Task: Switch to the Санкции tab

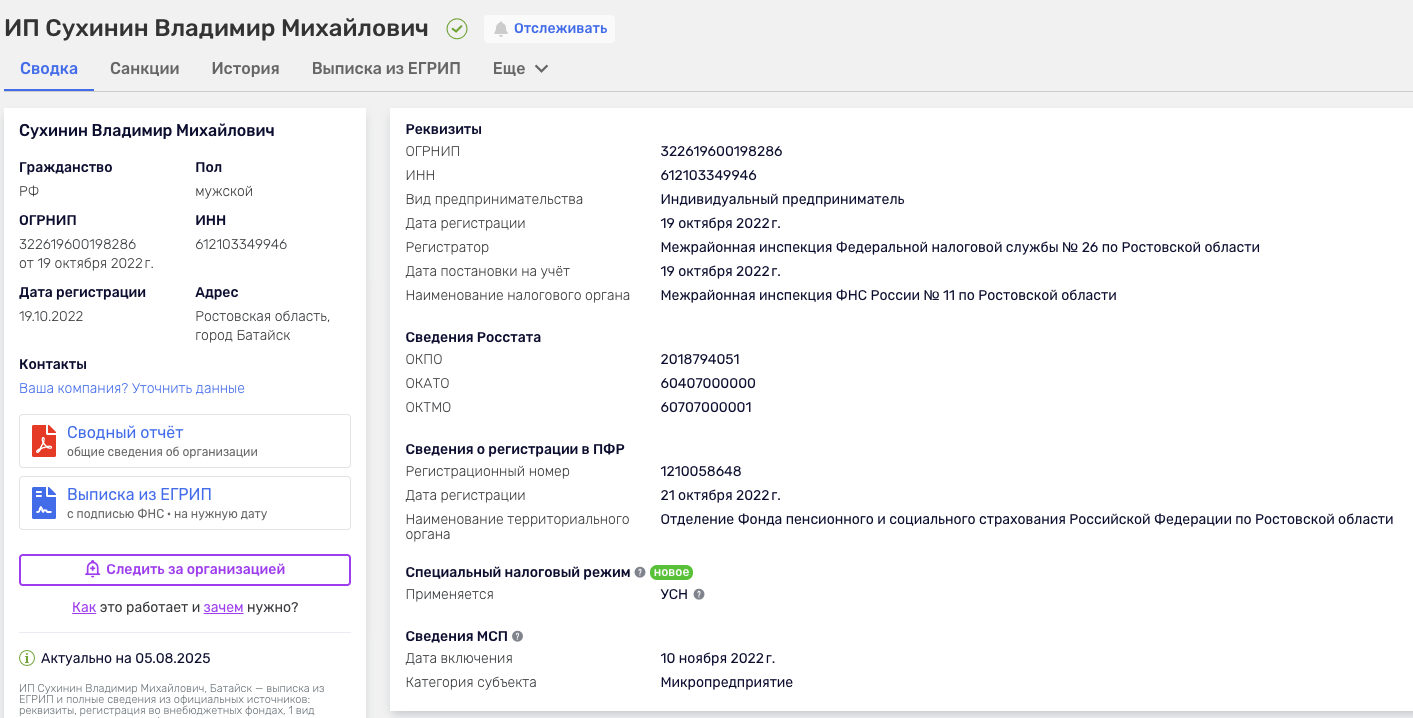Action: tap(142, 68)
